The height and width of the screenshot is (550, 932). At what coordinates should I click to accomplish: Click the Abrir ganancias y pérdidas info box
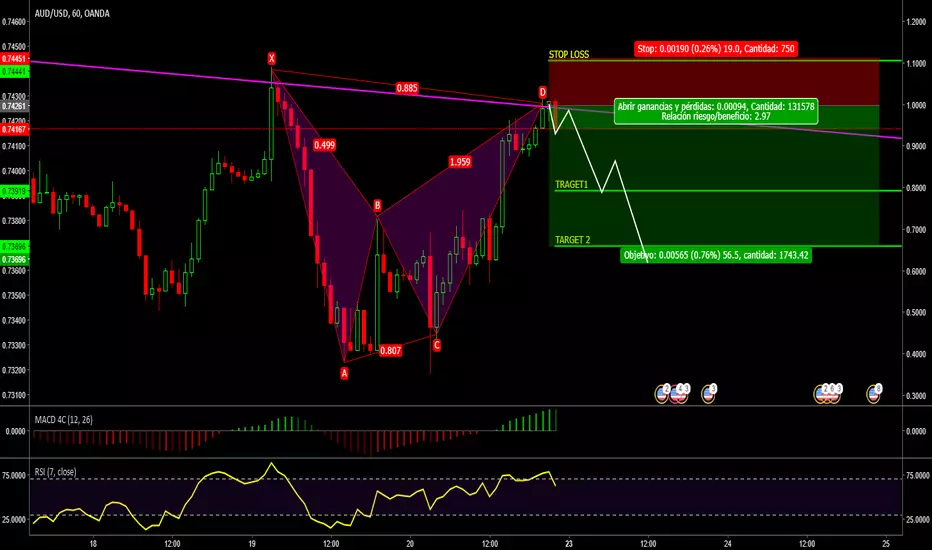(716, 111)
